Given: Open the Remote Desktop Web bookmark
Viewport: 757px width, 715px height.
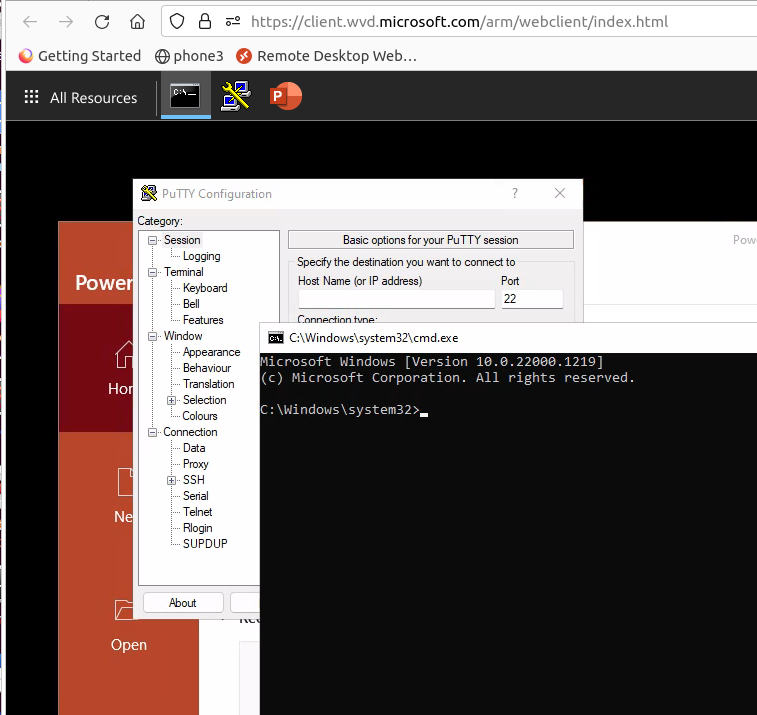Looking at the screenshot, I should tap(326, 56).
